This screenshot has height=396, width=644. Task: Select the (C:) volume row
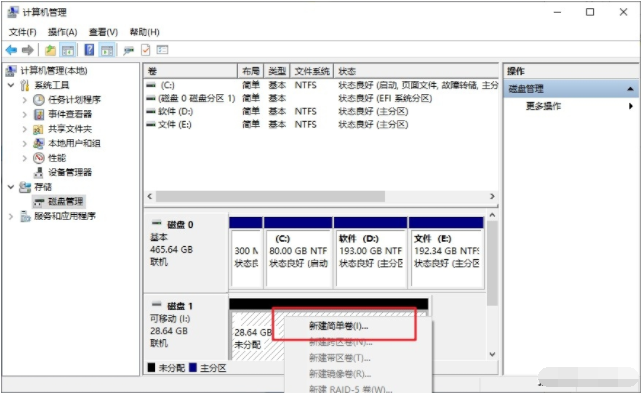tap(322, 85)
